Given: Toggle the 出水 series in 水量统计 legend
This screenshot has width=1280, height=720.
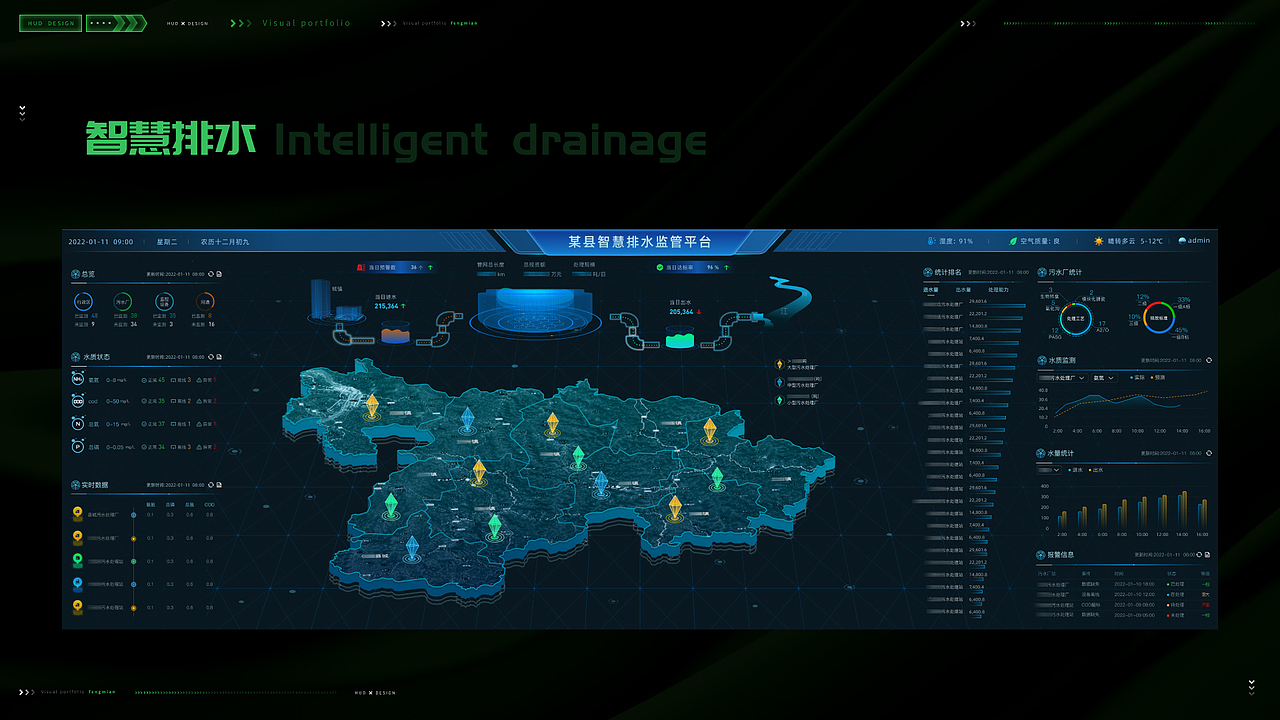Looking at the screenshot, I should click(x=1096, y=469).
